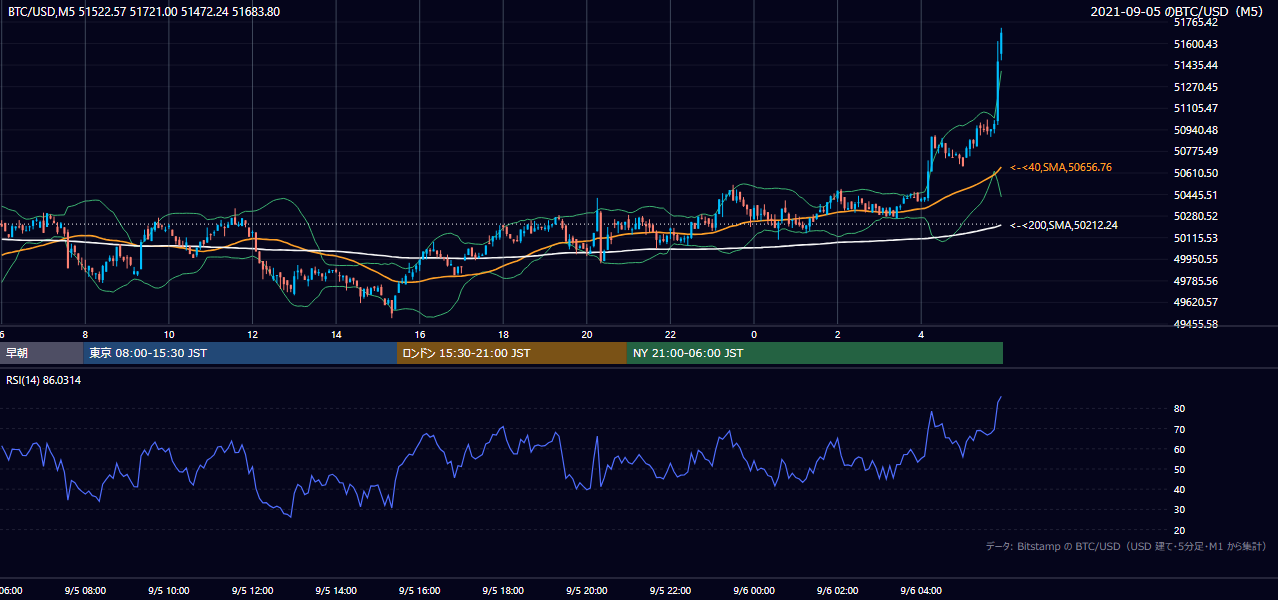Image resolution: width=1278 pixels, height=600 pixels.
Task: Click the white '<-<200,SMA,50212.24' label
Action: point(1064,226)
